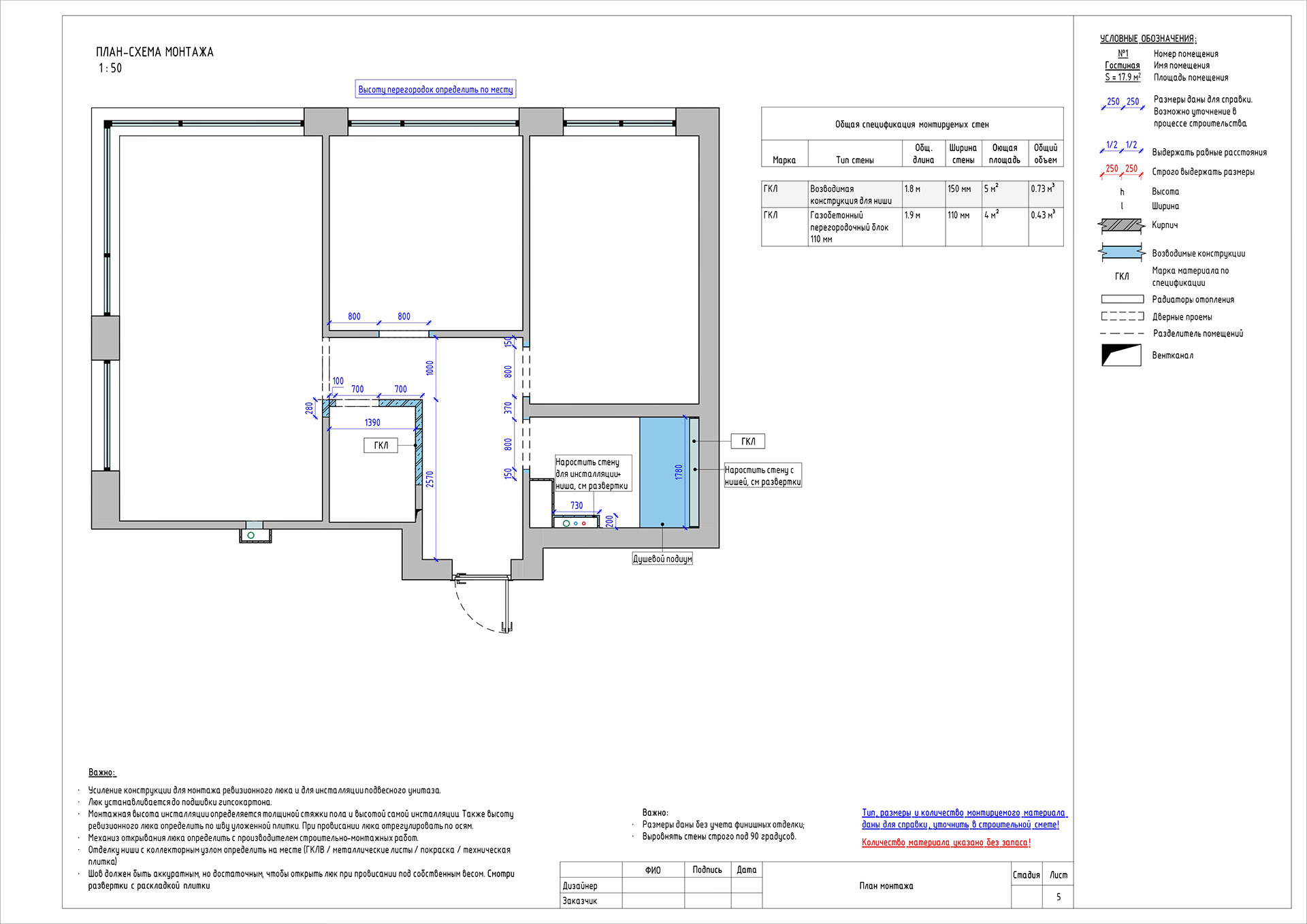The height and width of the screenshot is (924, 1307).
Task: Select the Вентканал black-white legend symbol
Action: pos(1121,355)
